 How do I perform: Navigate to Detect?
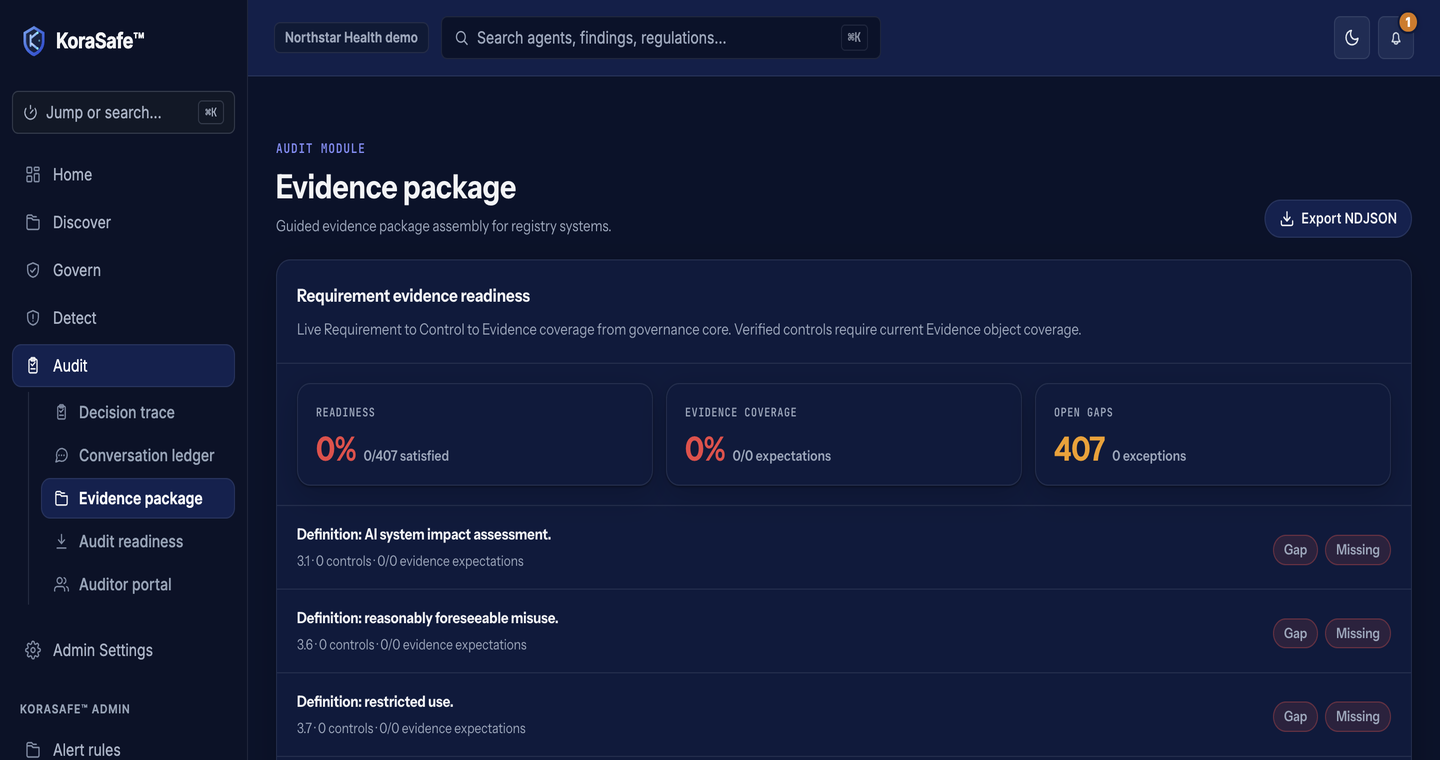[123, 318]
